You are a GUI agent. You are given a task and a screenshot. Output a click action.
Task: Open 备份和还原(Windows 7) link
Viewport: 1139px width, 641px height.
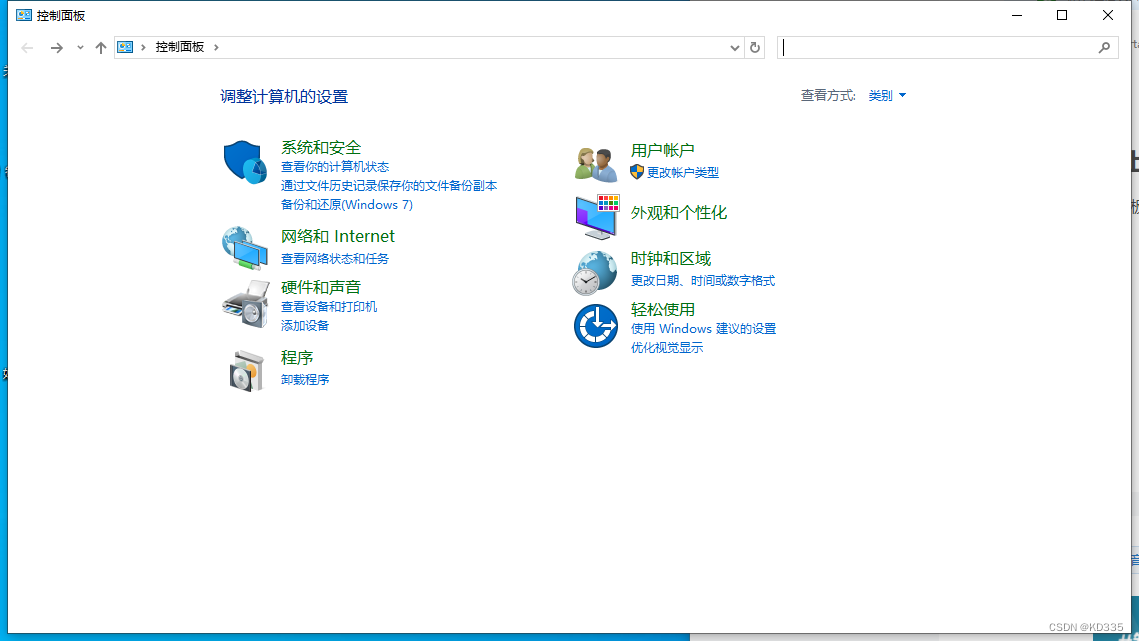pyautogui.click(x=346, y=205)
